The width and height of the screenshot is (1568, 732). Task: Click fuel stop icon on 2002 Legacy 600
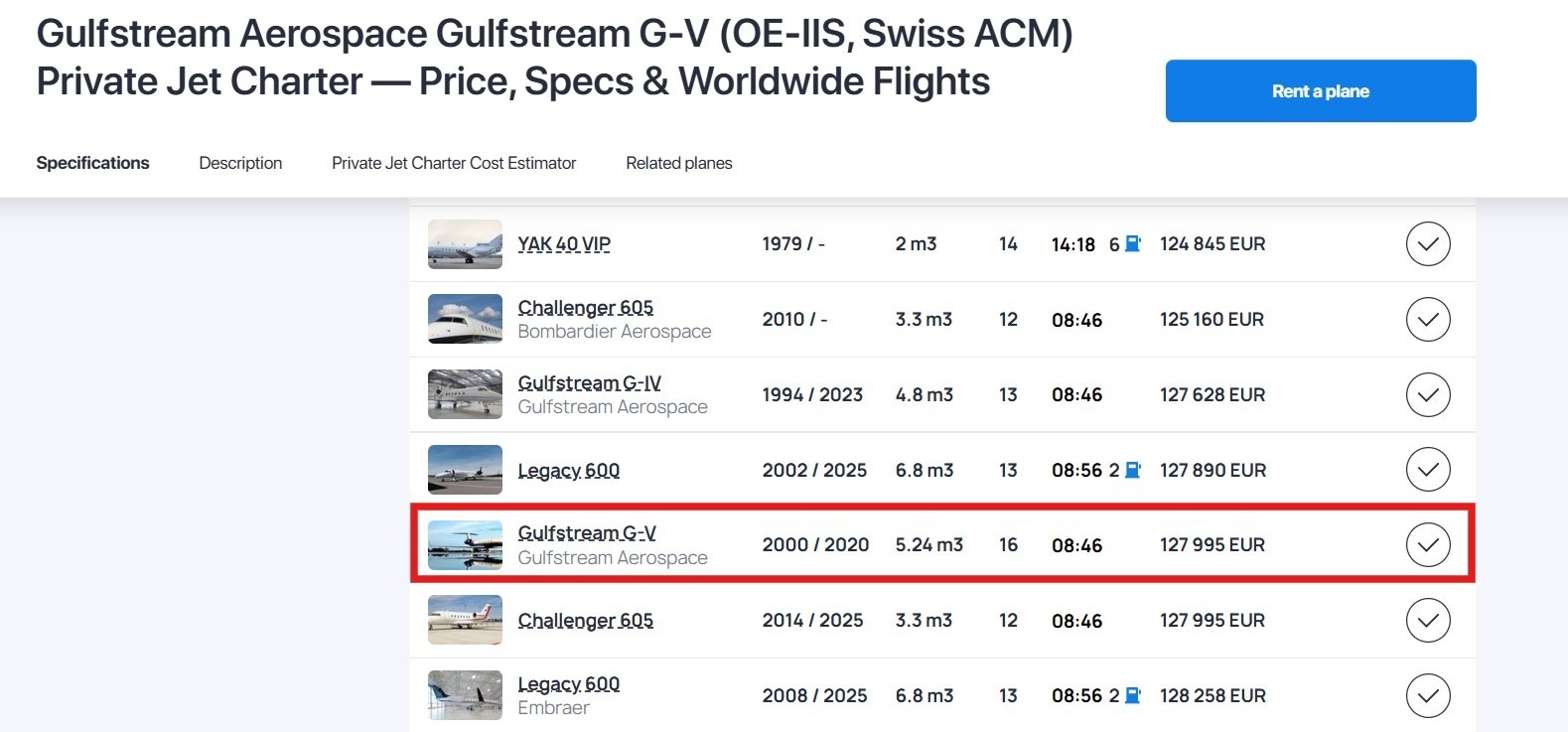(x=1133, y=470)
